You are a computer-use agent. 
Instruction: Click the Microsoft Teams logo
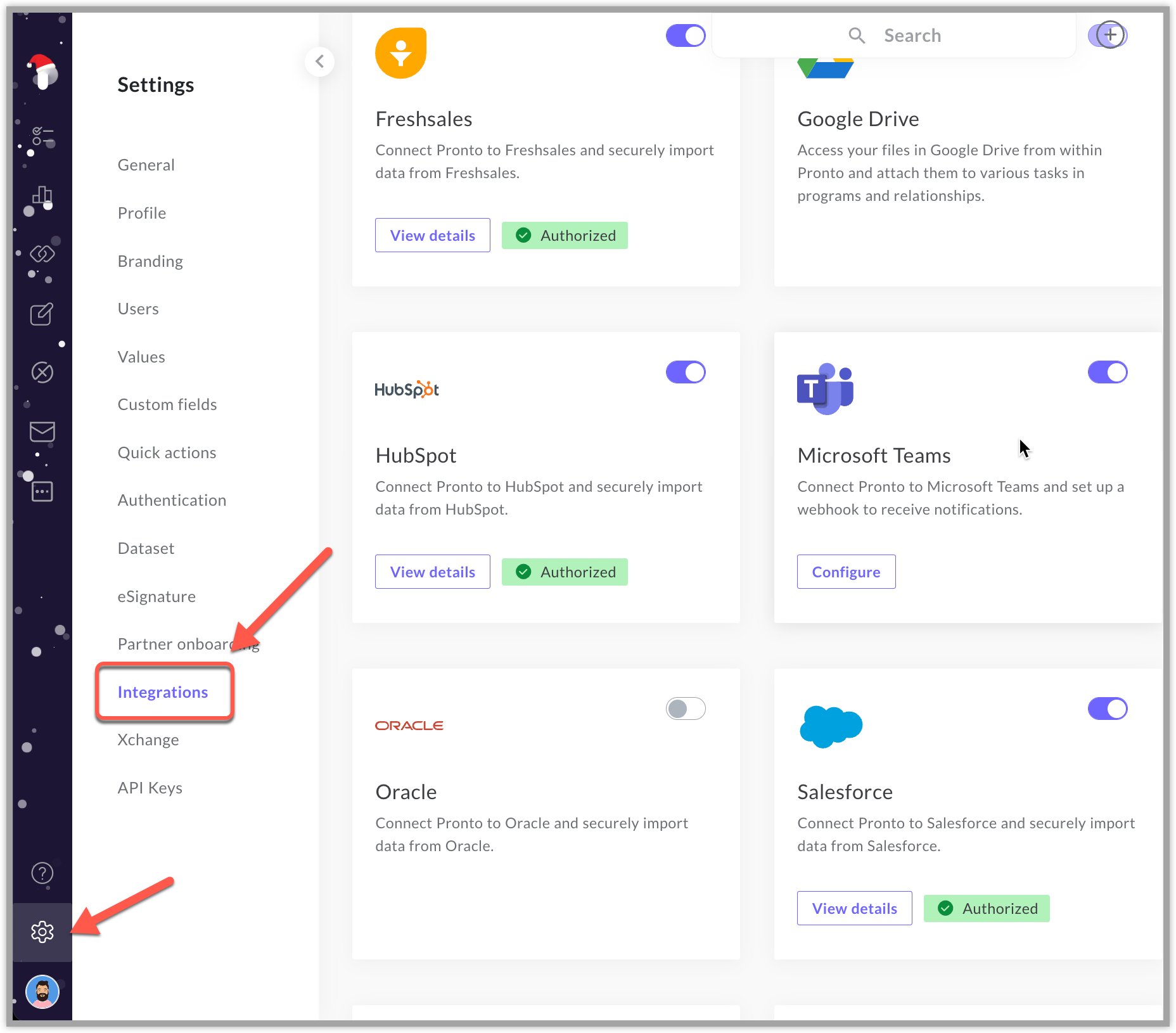826,388
